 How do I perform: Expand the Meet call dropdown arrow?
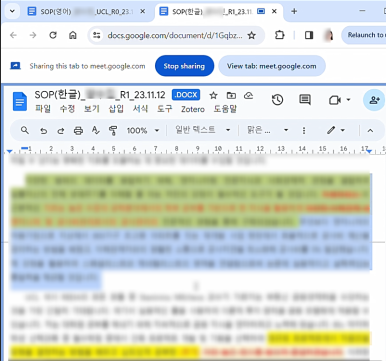348,100
